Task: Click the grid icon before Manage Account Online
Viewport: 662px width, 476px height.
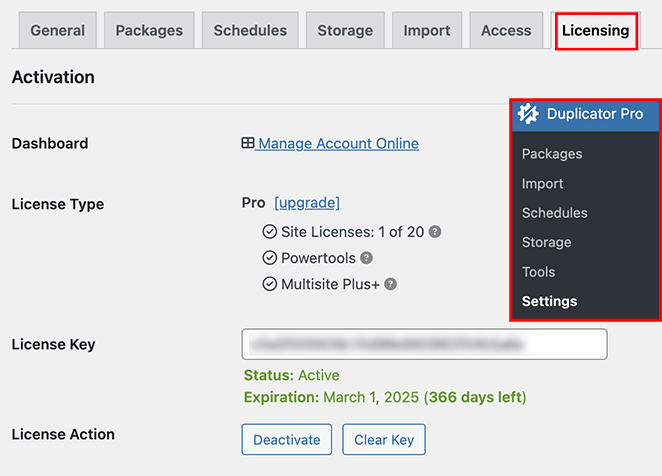Action: tap(248, 144)
